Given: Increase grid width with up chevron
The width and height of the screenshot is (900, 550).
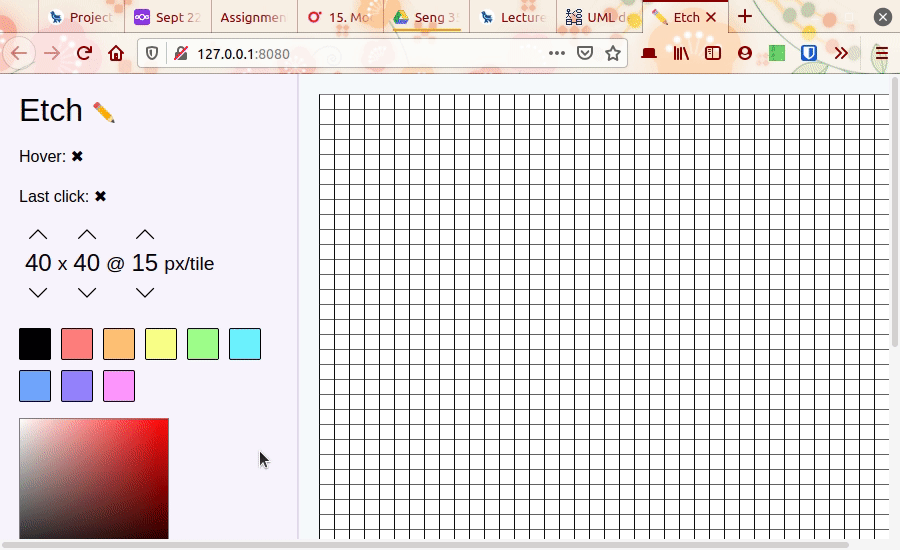Looking at the screenshot, I should [38, 234].
